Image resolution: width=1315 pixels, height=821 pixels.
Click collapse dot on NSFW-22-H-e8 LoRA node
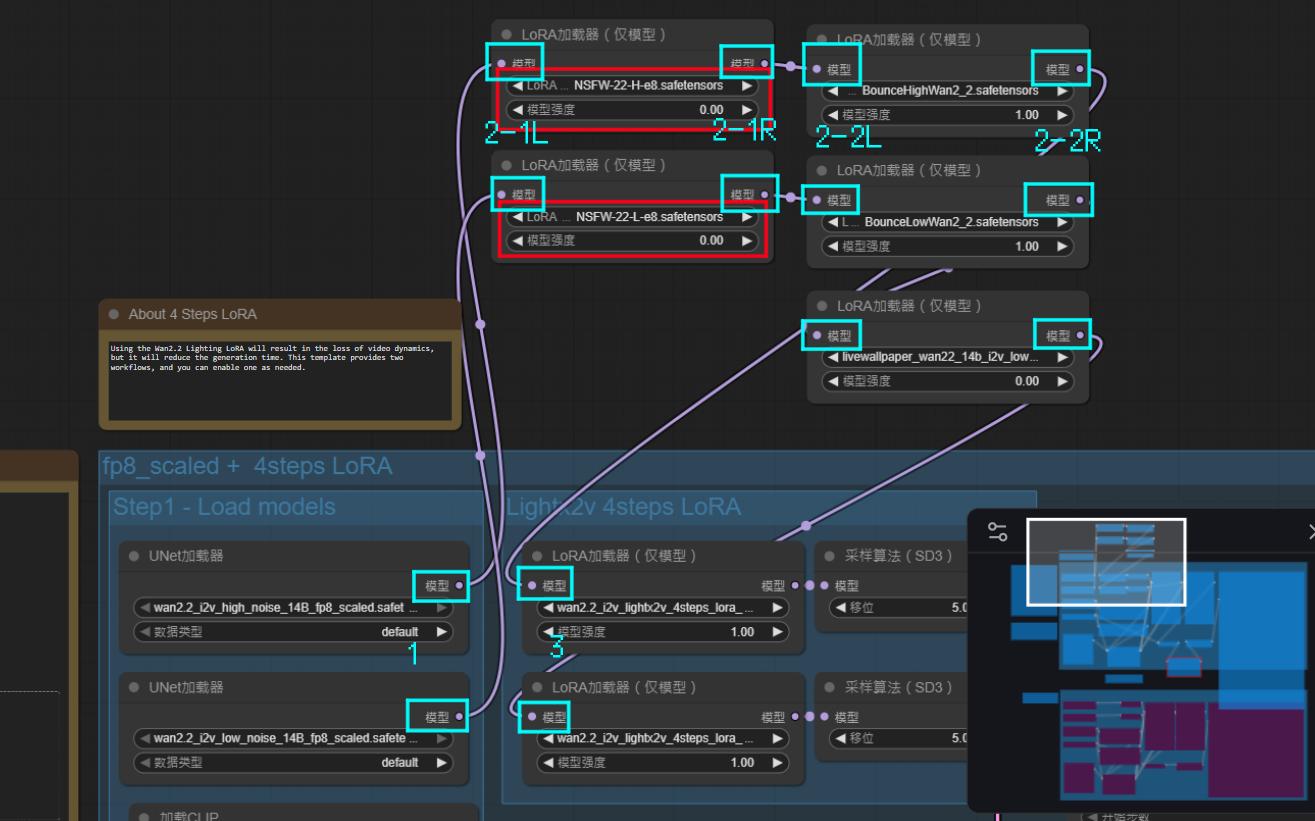click(x=507, y=35)
